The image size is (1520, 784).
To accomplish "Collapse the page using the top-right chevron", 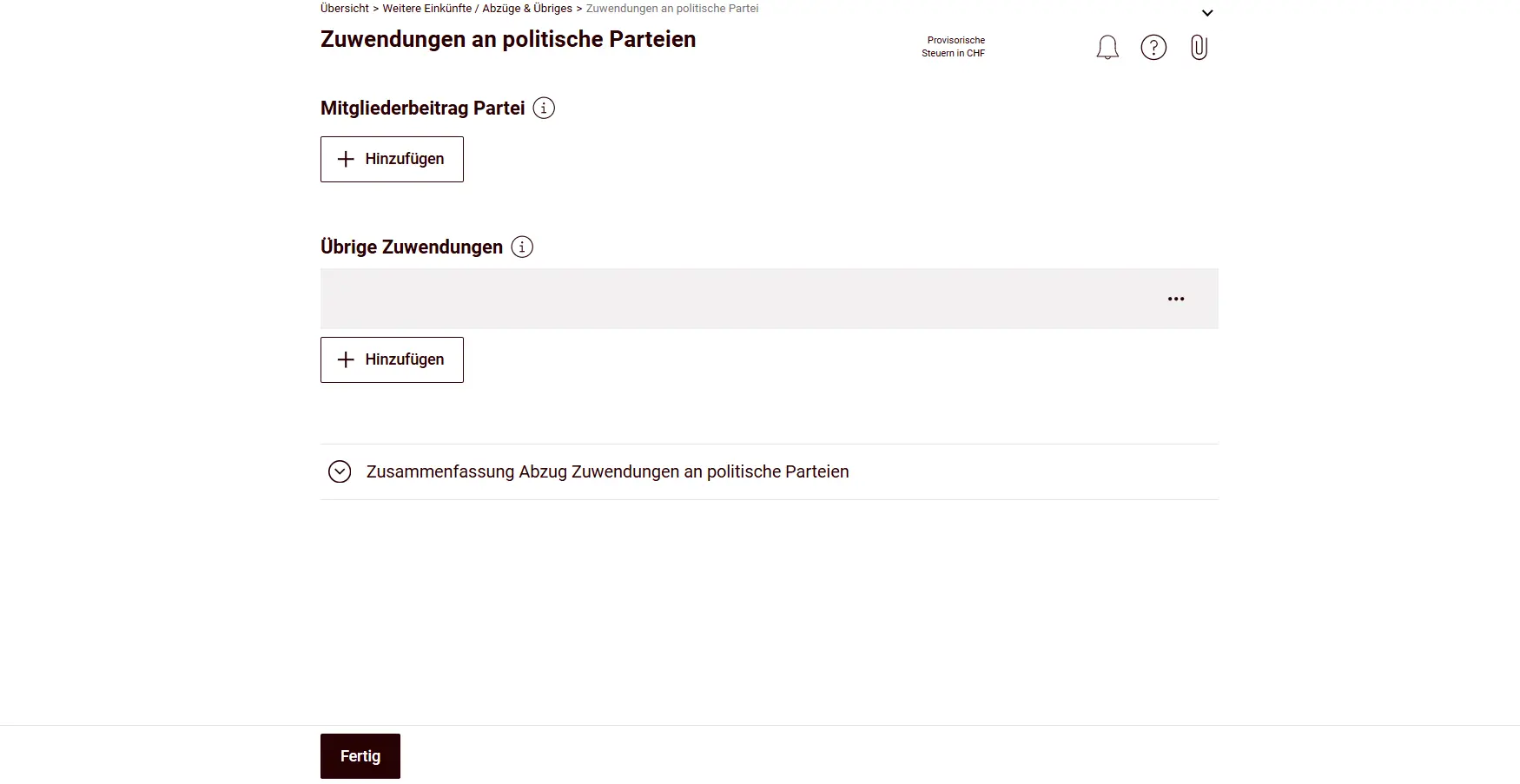I will (x=1207, y=12).
